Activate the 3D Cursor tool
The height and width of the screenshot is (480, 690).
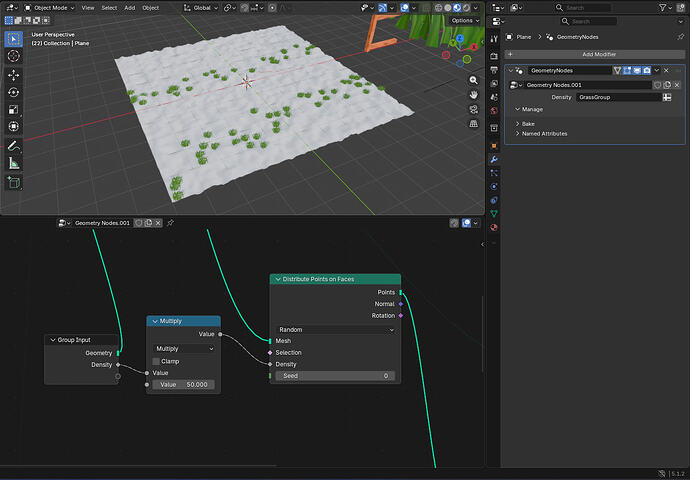click(x=14, y=56)
